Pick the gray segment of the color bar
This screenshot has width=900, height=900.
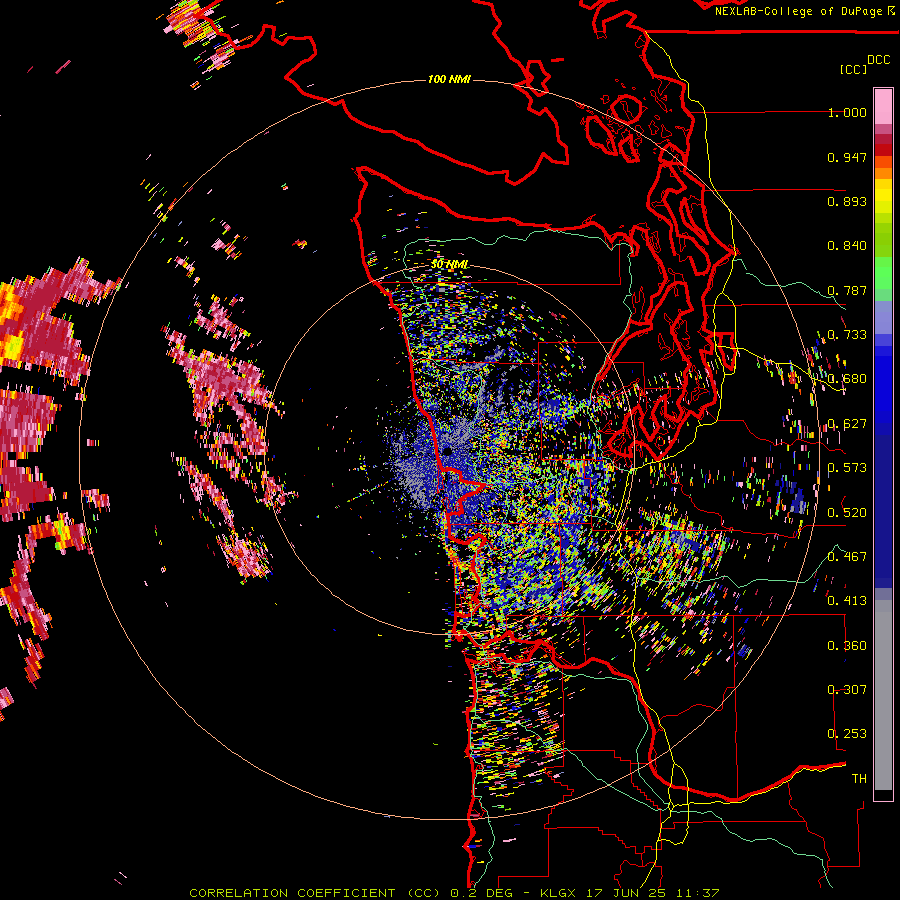click(883, 695)
